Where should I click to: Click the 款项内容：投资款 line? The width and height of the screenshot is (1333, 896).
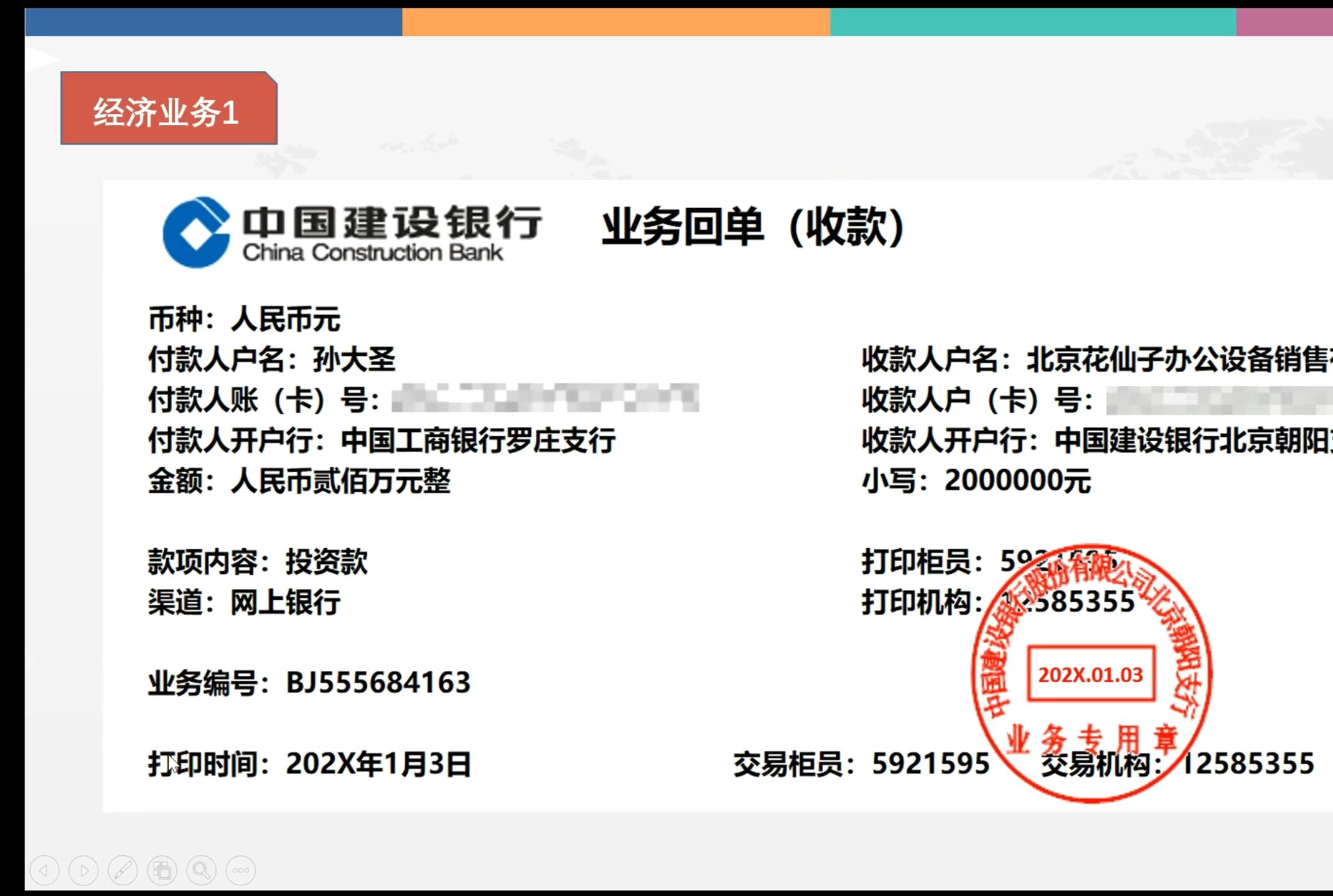[x=258, y=562]
